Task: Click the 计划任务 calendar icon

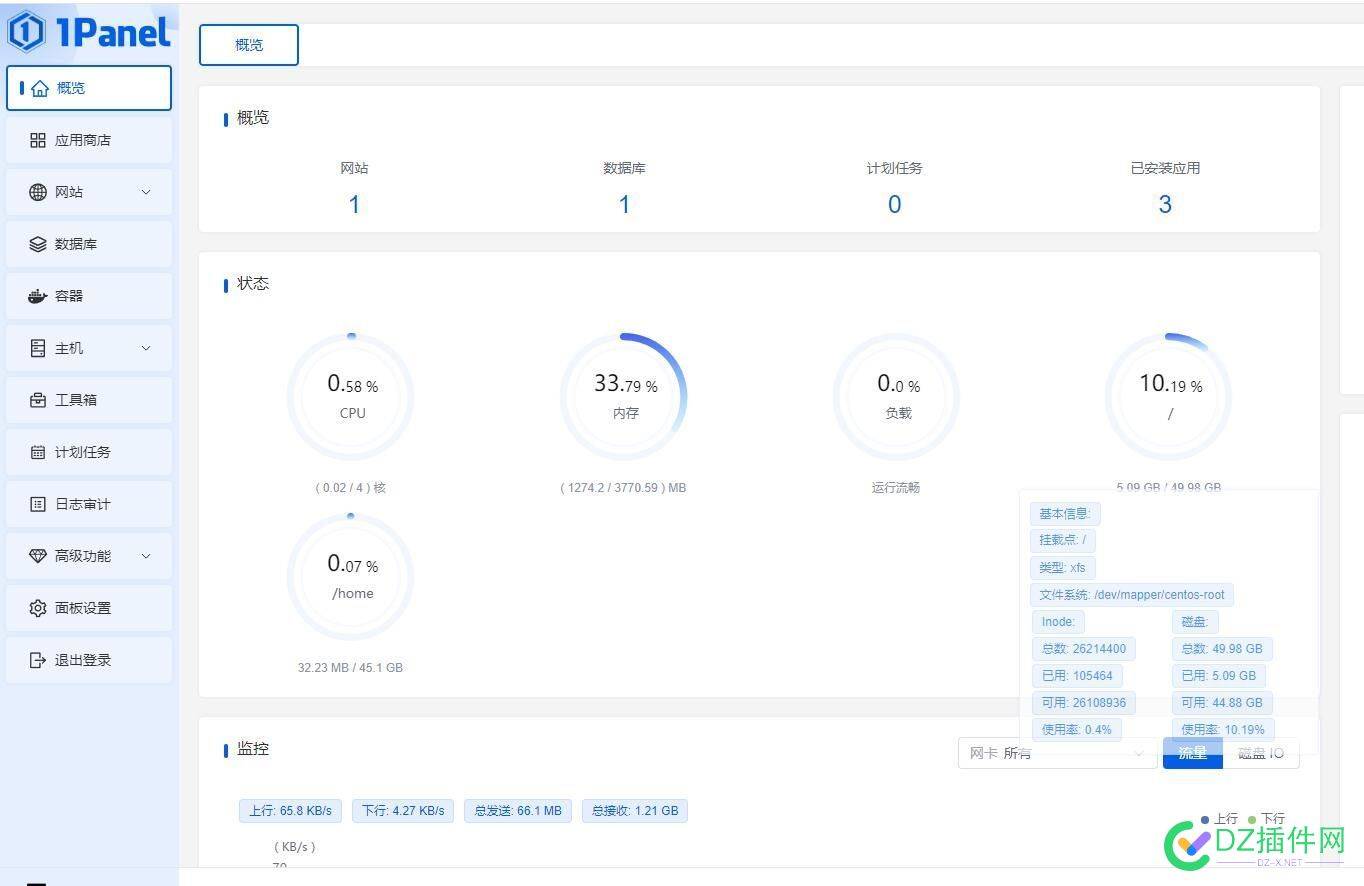Action: click(38, 452)
